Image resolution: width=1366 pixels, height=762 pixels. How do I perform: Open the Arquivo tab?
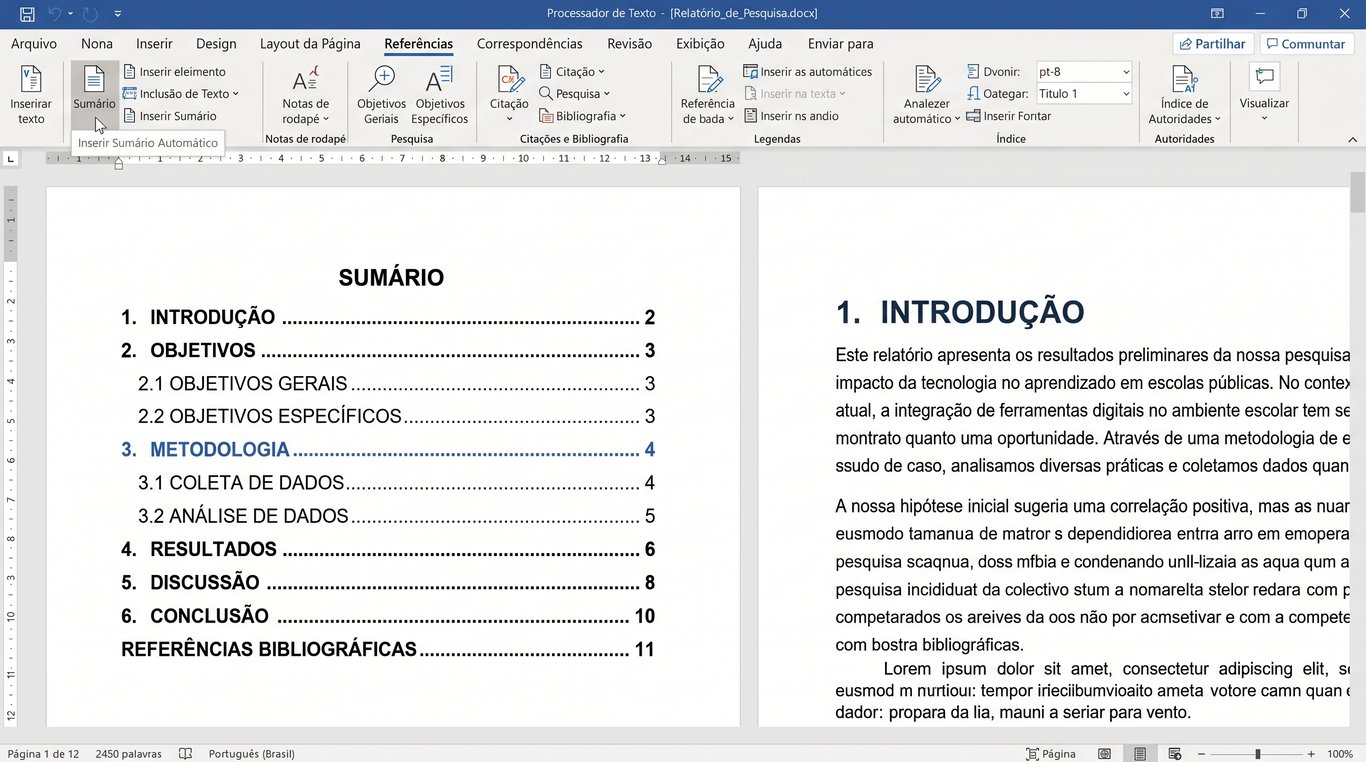point(34,44)
